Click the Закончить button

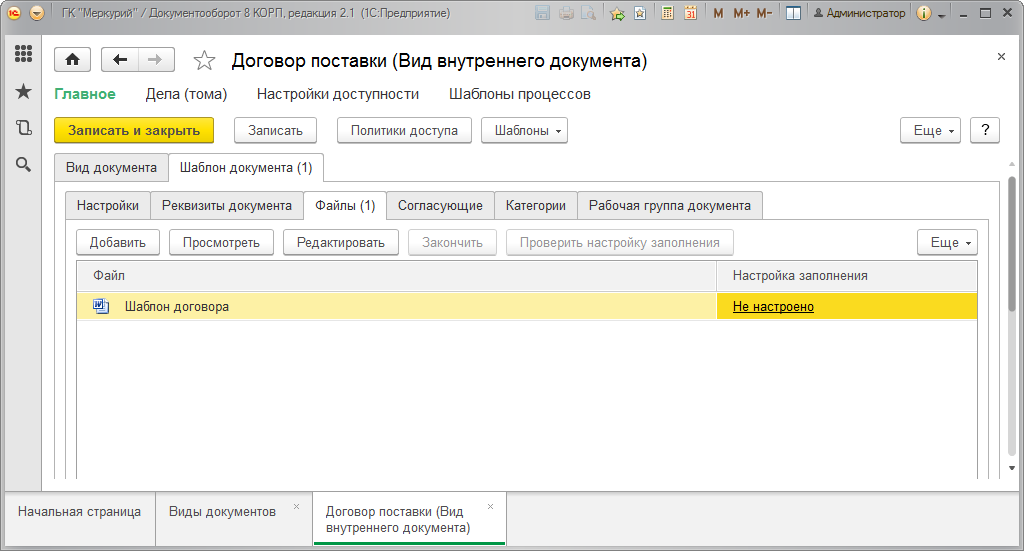(453, 243)
